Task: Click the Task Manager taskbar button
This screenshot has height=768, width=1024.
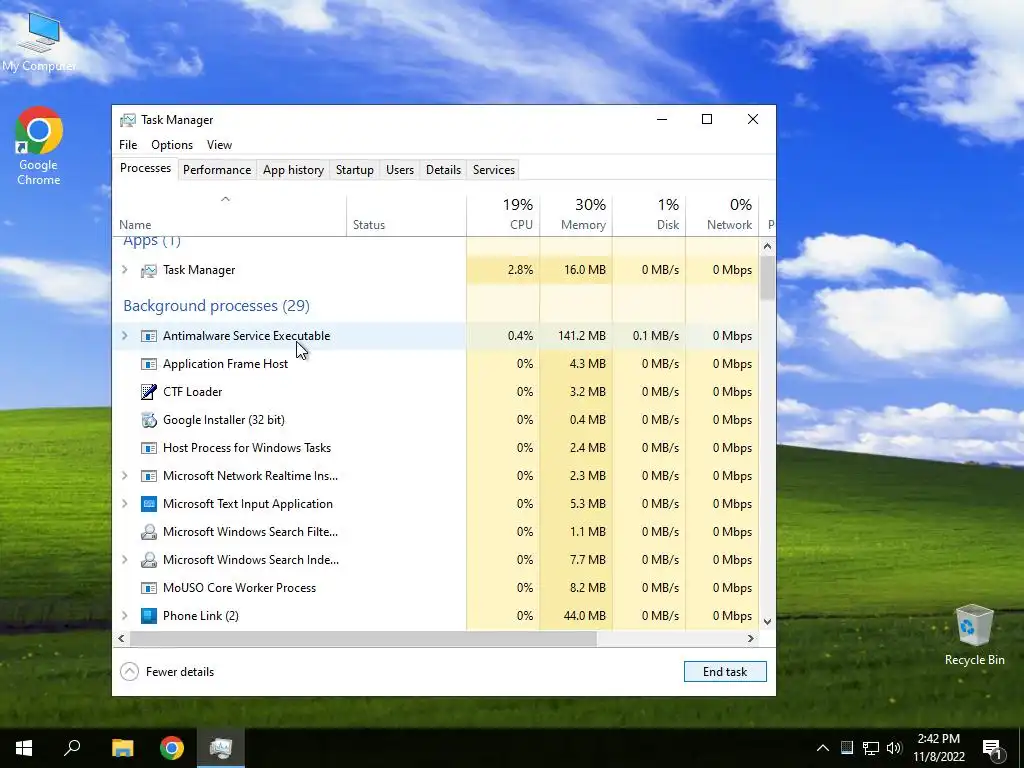Action: click(x=221, y=748)
